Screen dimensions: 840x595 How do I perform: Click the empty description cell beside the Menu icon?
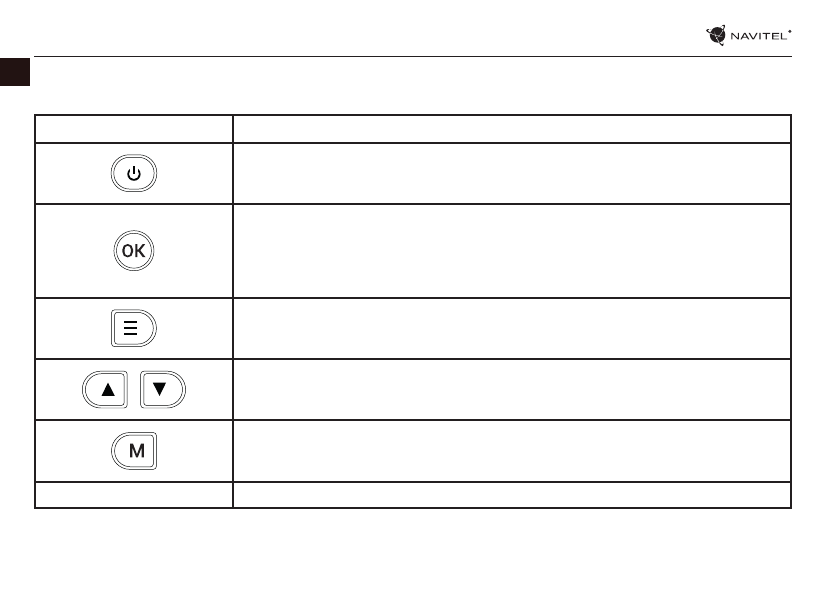pos(511,328)
